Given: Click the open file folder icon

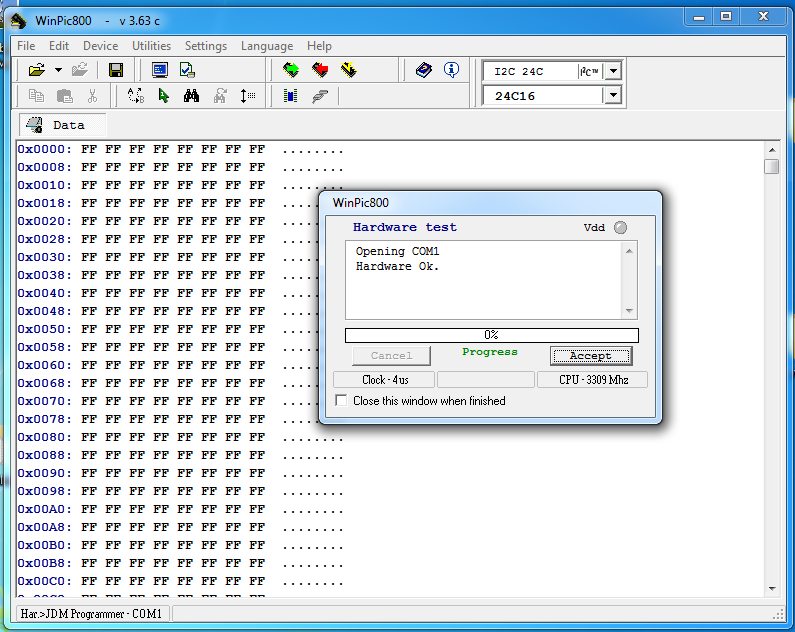Looking at the screenshot, I should pyautogui.click(x=37, y=70).
